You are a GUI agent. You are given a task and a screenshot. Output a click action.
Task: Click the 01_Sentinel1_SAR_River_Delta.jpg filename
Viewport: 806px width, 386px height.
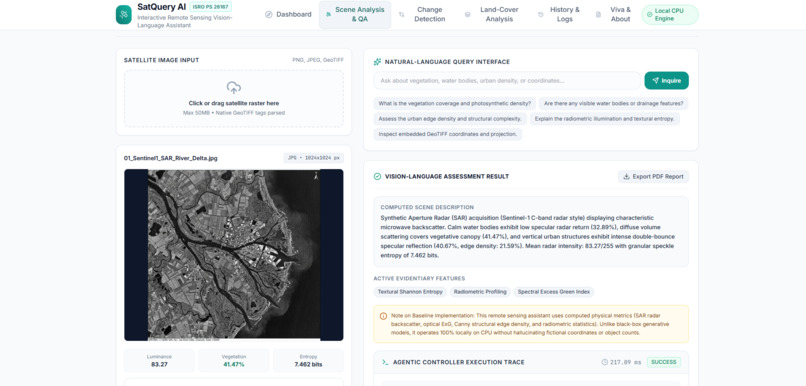click(x=171, y=158)
